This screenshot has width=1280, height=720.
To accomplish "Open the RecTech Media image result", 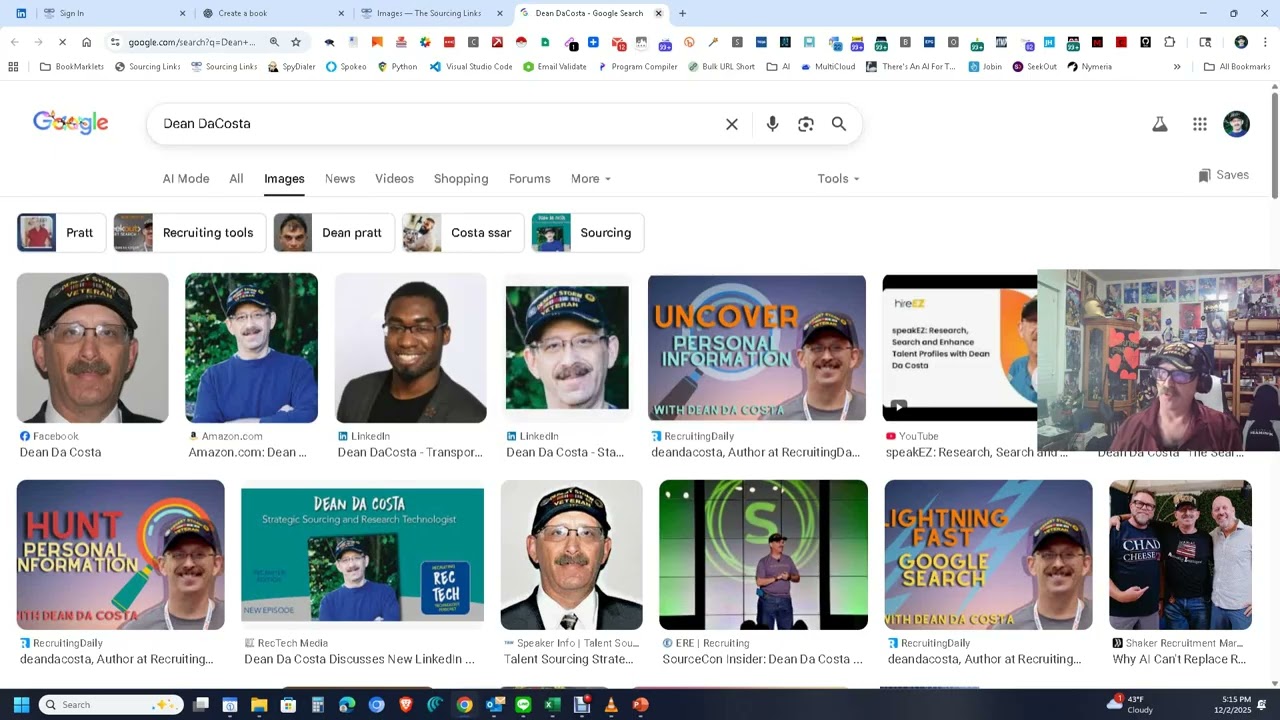I will 362,555.
